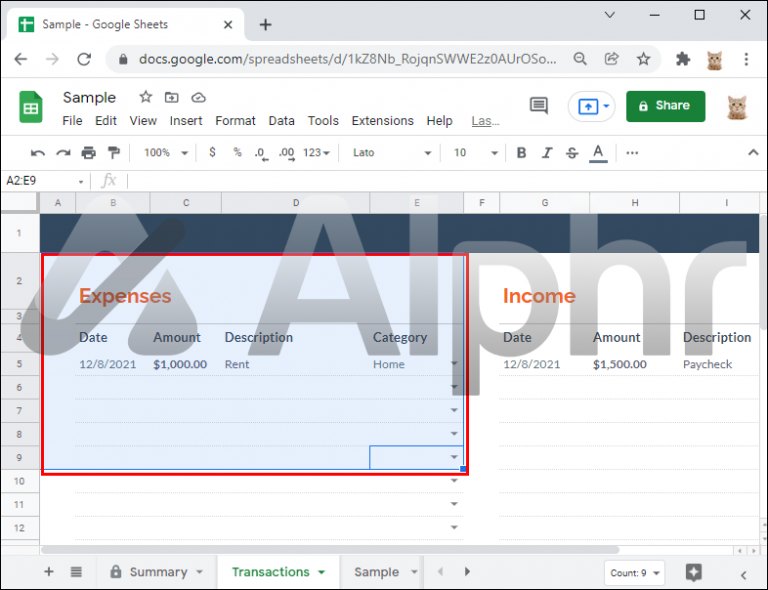Screen dimensions: 768x590
Task: Click the Name box showing A2:E9
Action: point(44,181)
